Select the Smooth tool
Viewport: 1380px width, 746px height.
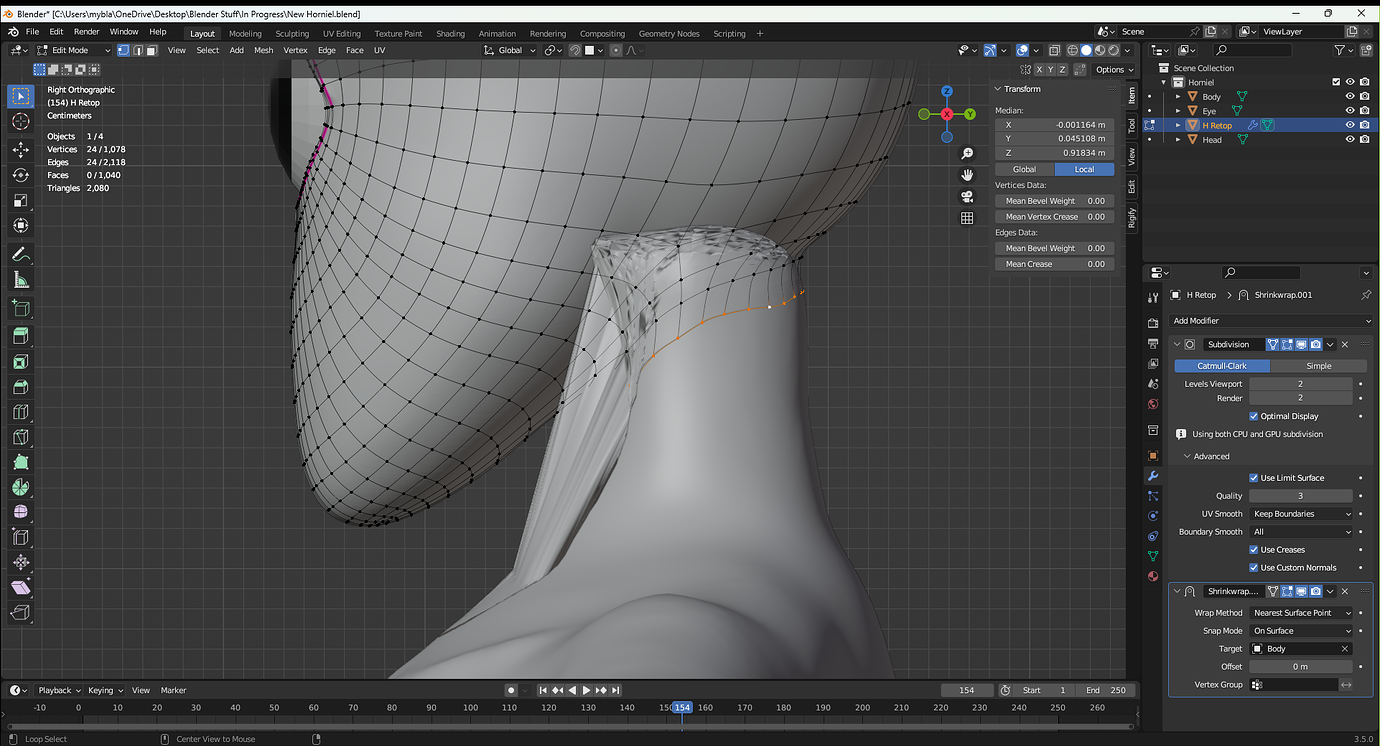tap(21, 512)
